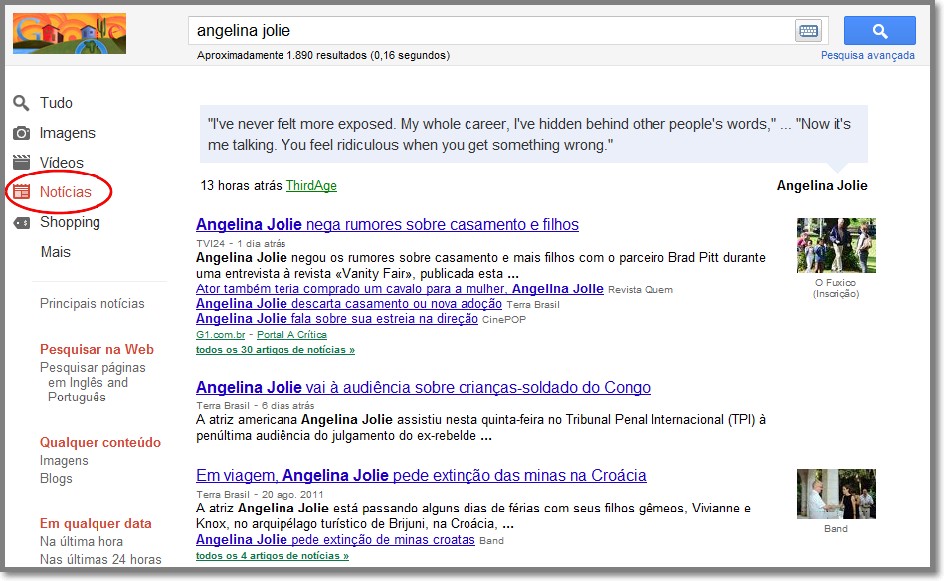Image resolution: width=944 pixels, height=581 pixels.
Task: Filter results to Nas últimas 24 horas
Action: click(101, 559)
